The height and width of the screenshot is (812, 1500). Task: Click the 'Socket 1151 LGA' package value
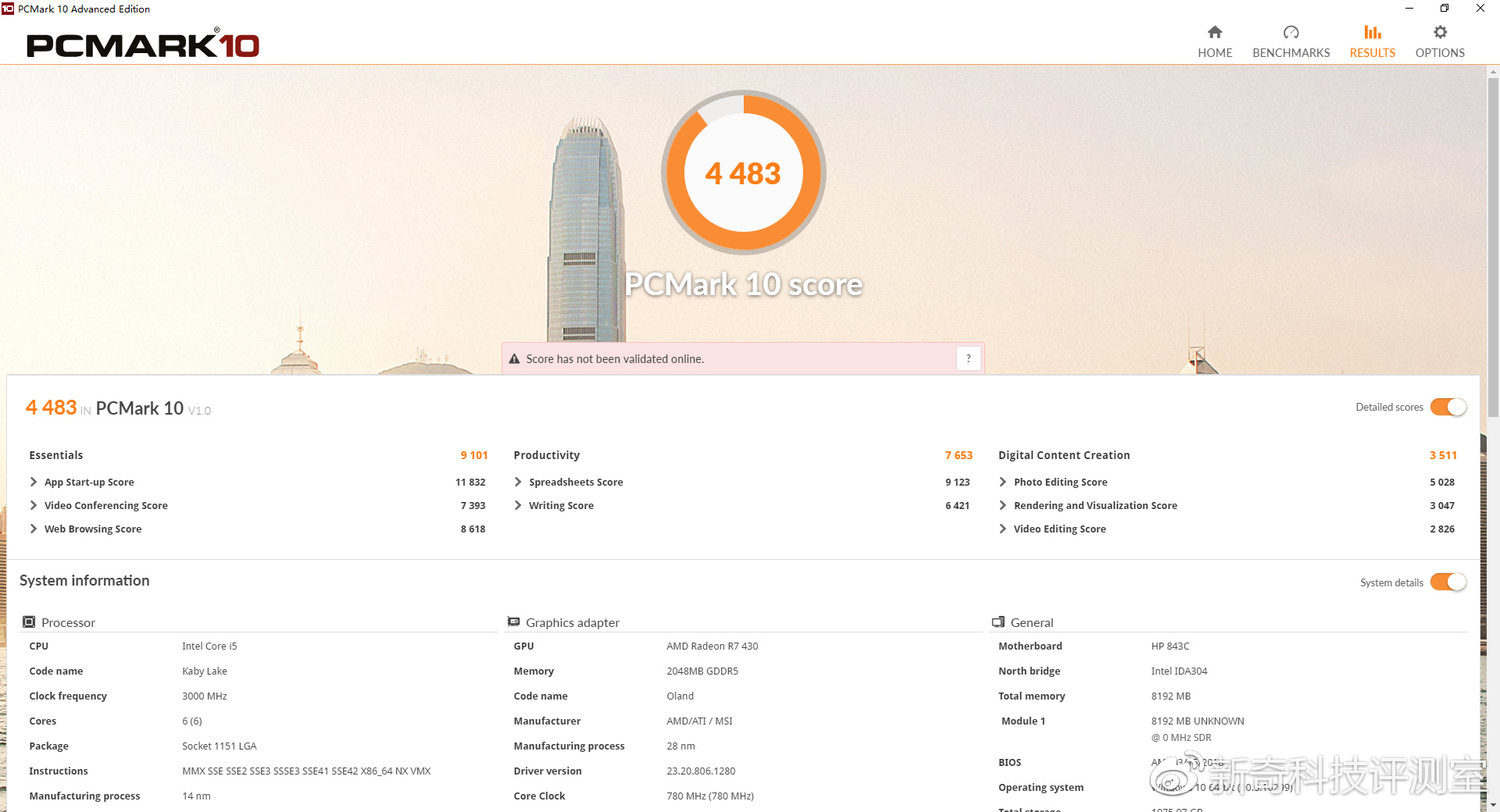(x=219, y=746)
